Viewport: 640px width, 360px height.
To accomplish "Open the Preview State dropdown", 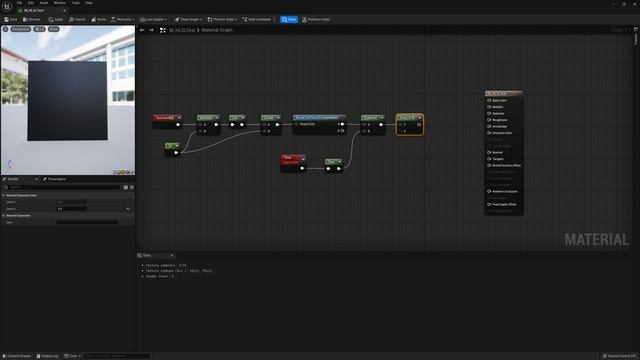I will (222, 20).
